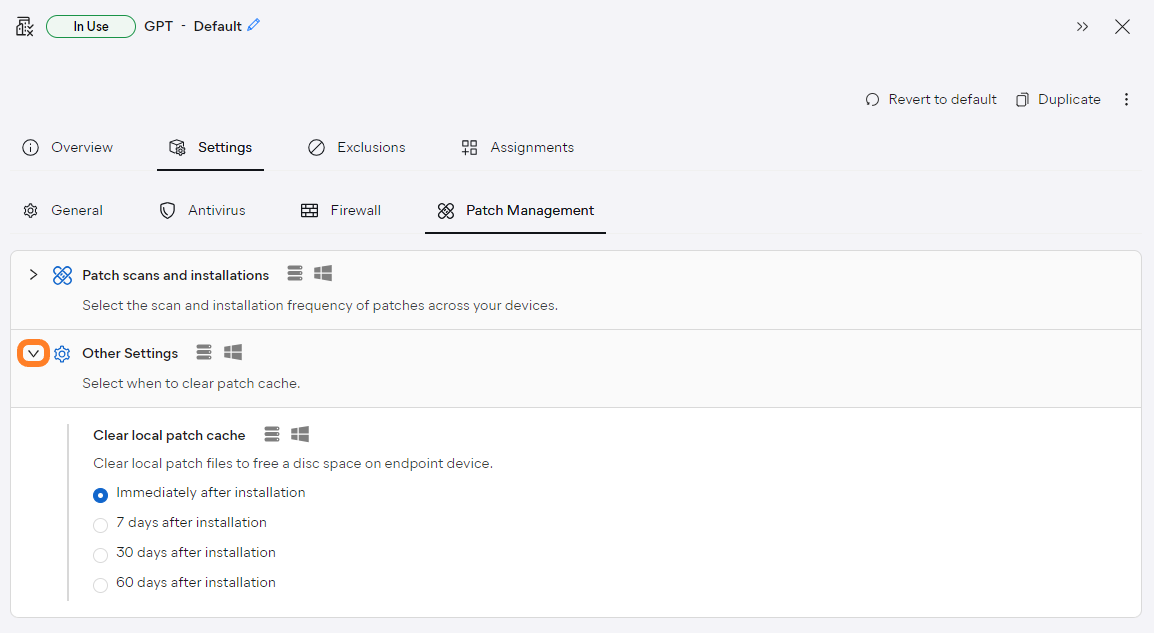1154x633 pixels.
Task: Switch to the Exclusions tab
Action: point(356,147)
